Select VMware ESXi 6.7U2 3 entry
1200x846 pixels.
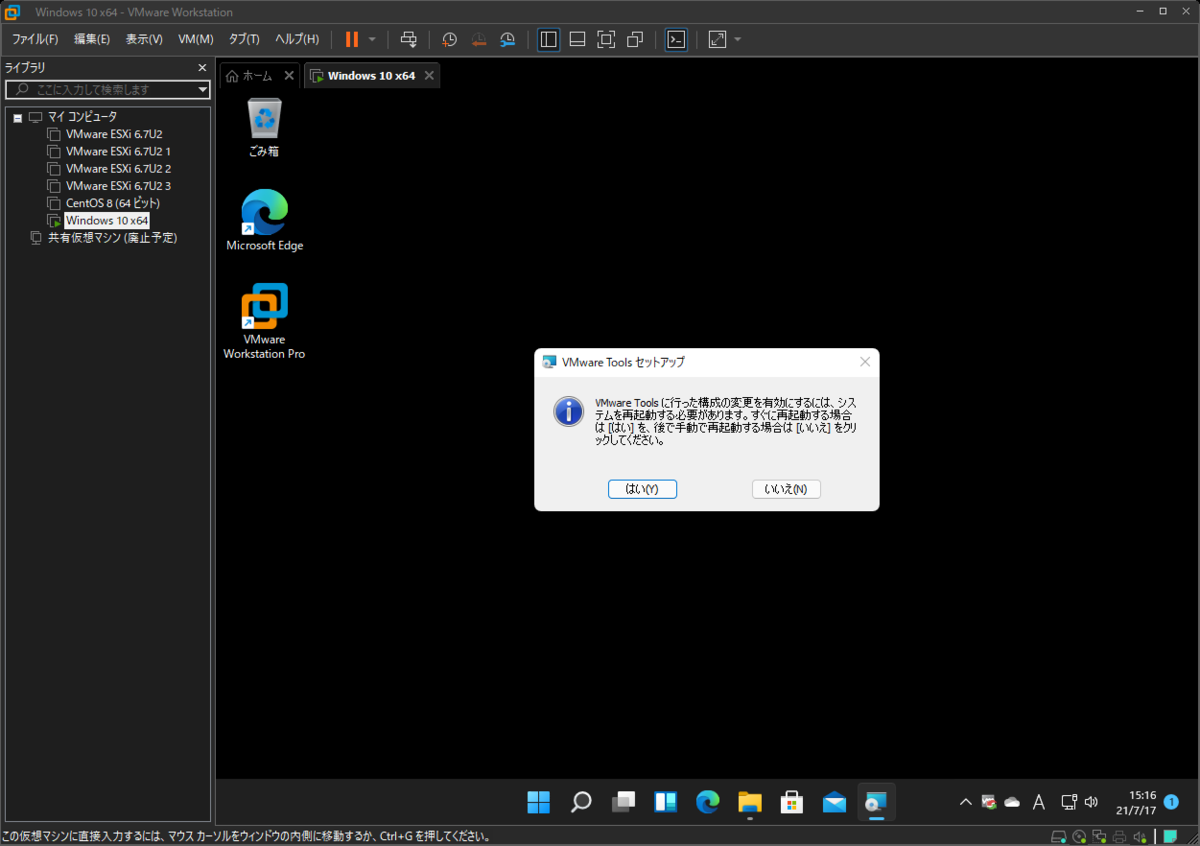118,185
